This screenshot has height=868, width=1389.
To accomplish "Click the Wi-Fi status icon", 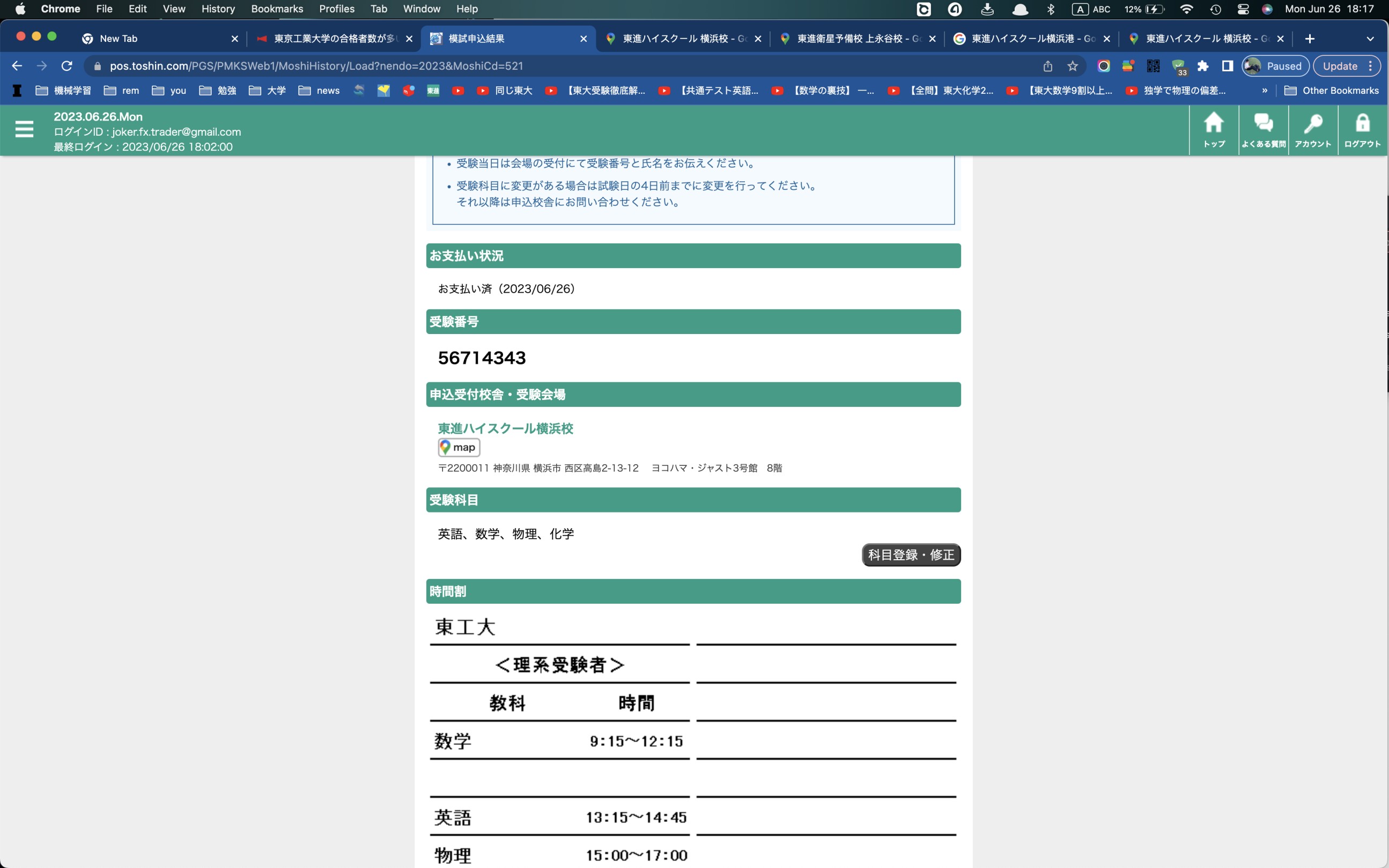I will point(1186,9).
